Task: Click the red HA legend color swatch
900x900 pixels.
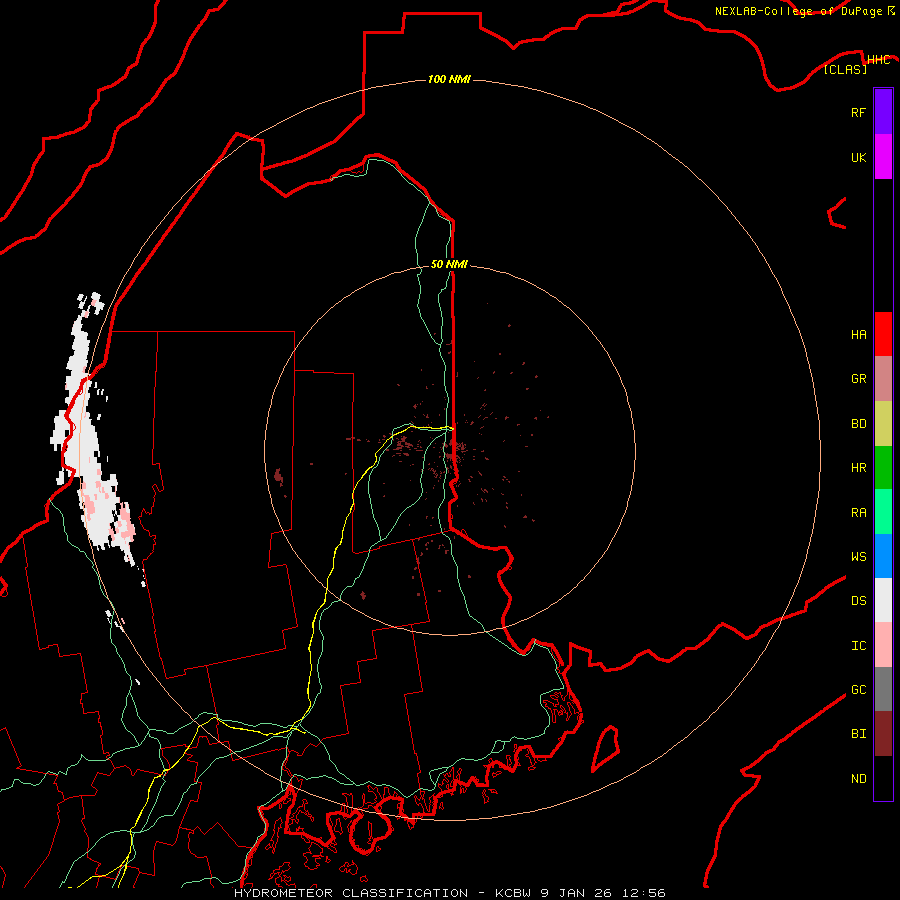Action: (883, 334)
